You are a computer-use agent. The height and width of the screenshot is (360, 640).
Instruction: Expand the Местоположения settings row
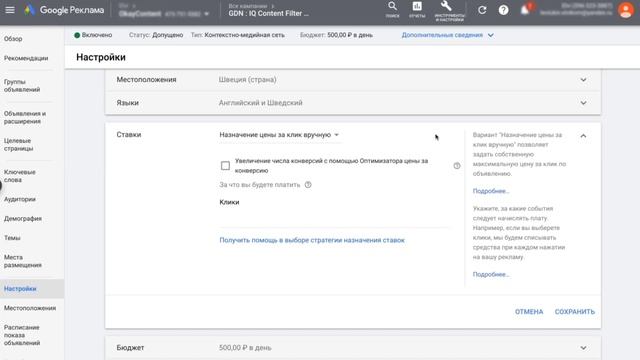click(583, 80)
